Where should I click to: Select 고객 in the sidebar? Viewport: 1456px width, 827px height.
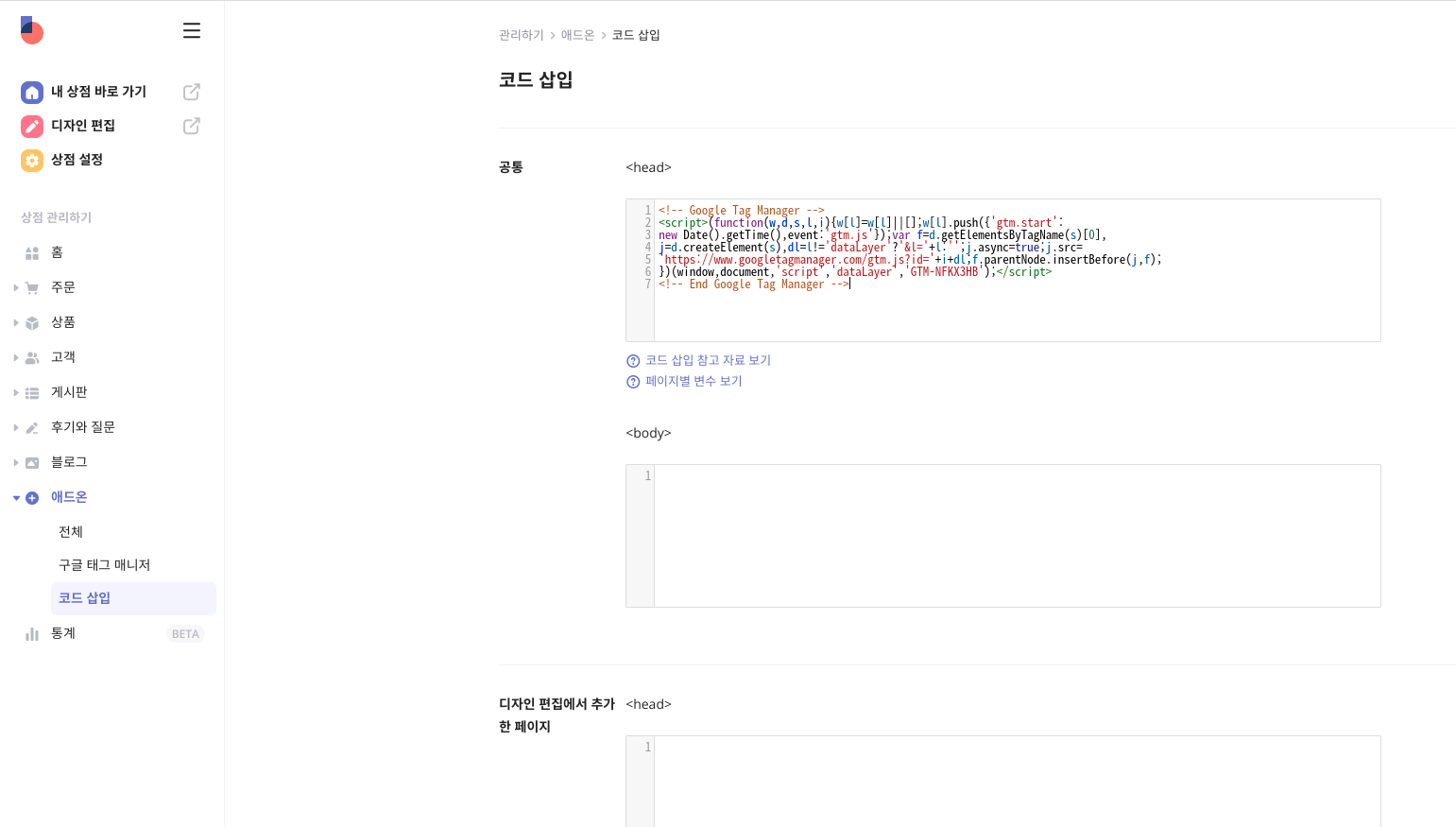point(63,357)
